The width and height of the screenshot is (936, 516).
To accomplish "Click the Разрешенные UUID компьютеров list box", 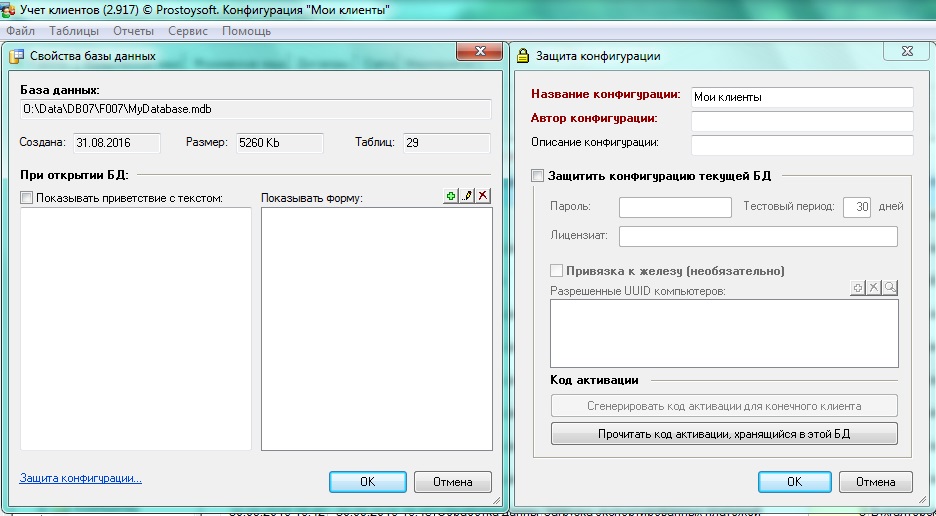I will [x=724, y=333].
